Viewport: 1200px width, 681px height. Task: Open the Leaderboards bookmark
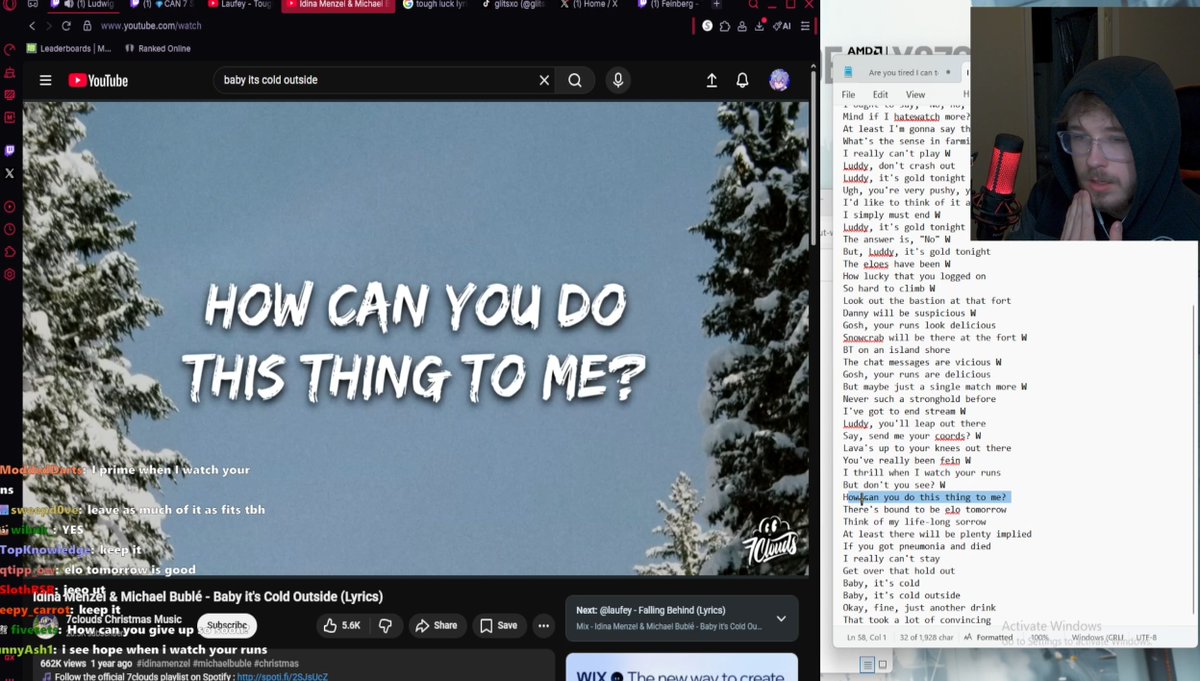pyautogui.click(x=69, y=48)
